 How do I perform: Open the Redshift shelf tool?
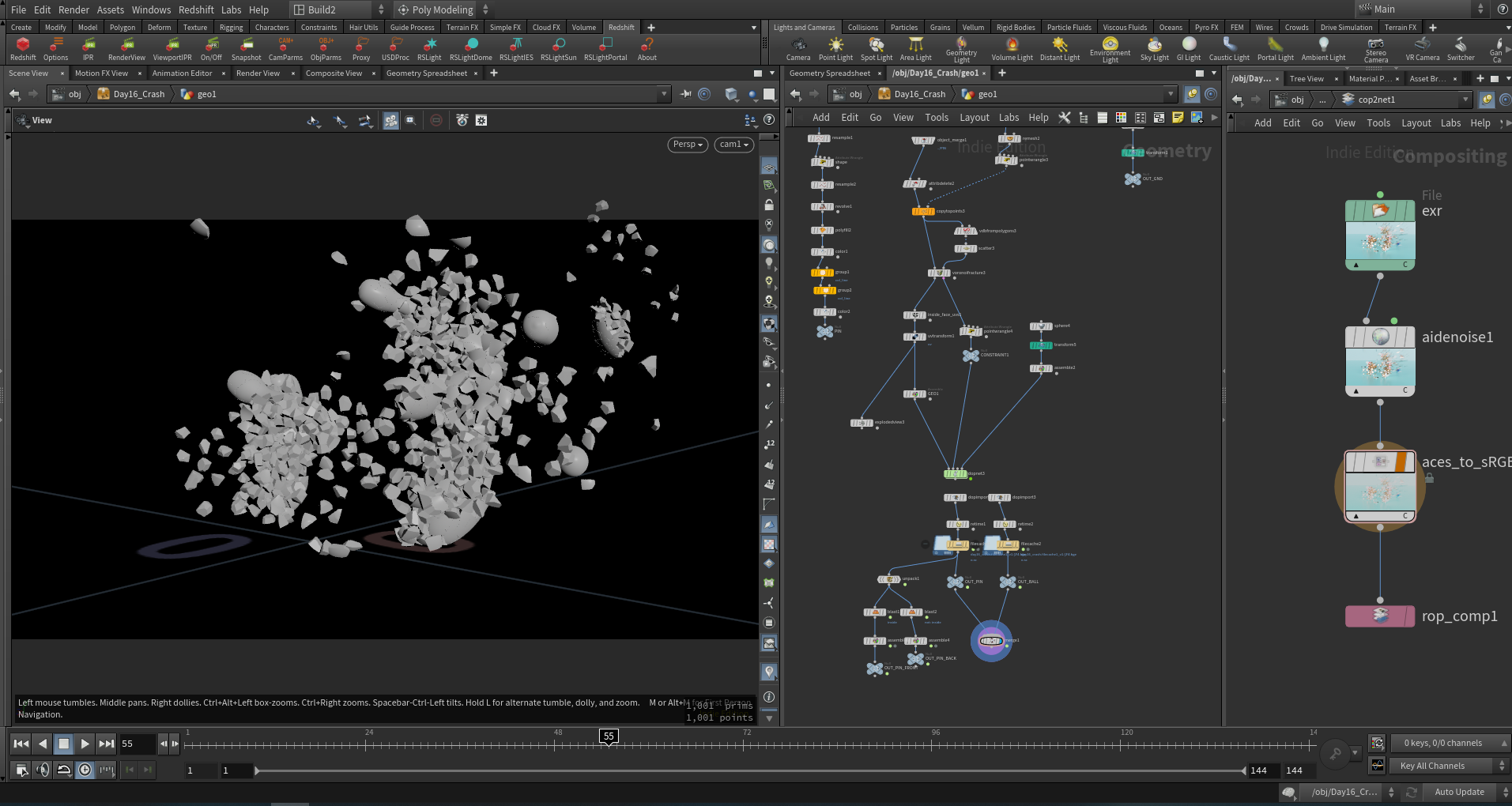click(x=23, y=49)
